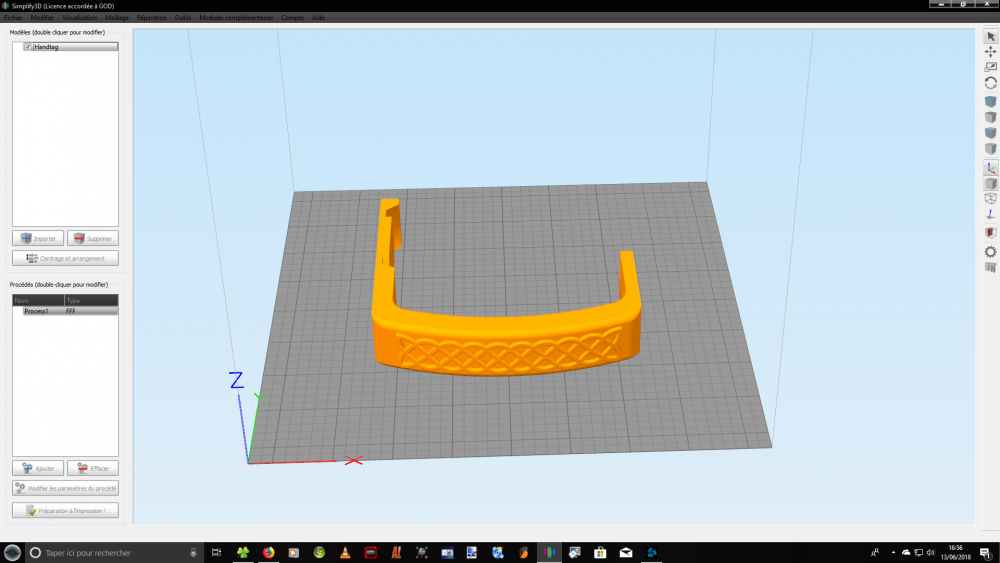
Task: Switch to side view cube
Action: tap(990, 149)
